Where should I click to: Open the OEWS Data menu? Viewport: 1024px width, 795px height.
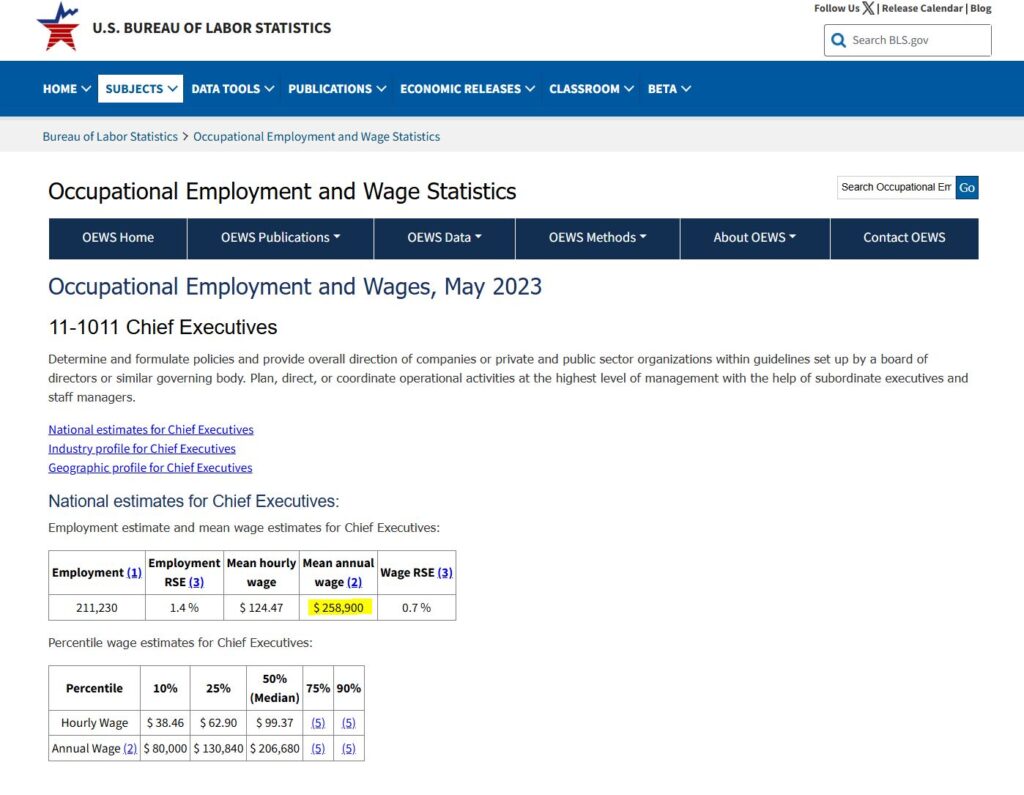coord(444,238)
